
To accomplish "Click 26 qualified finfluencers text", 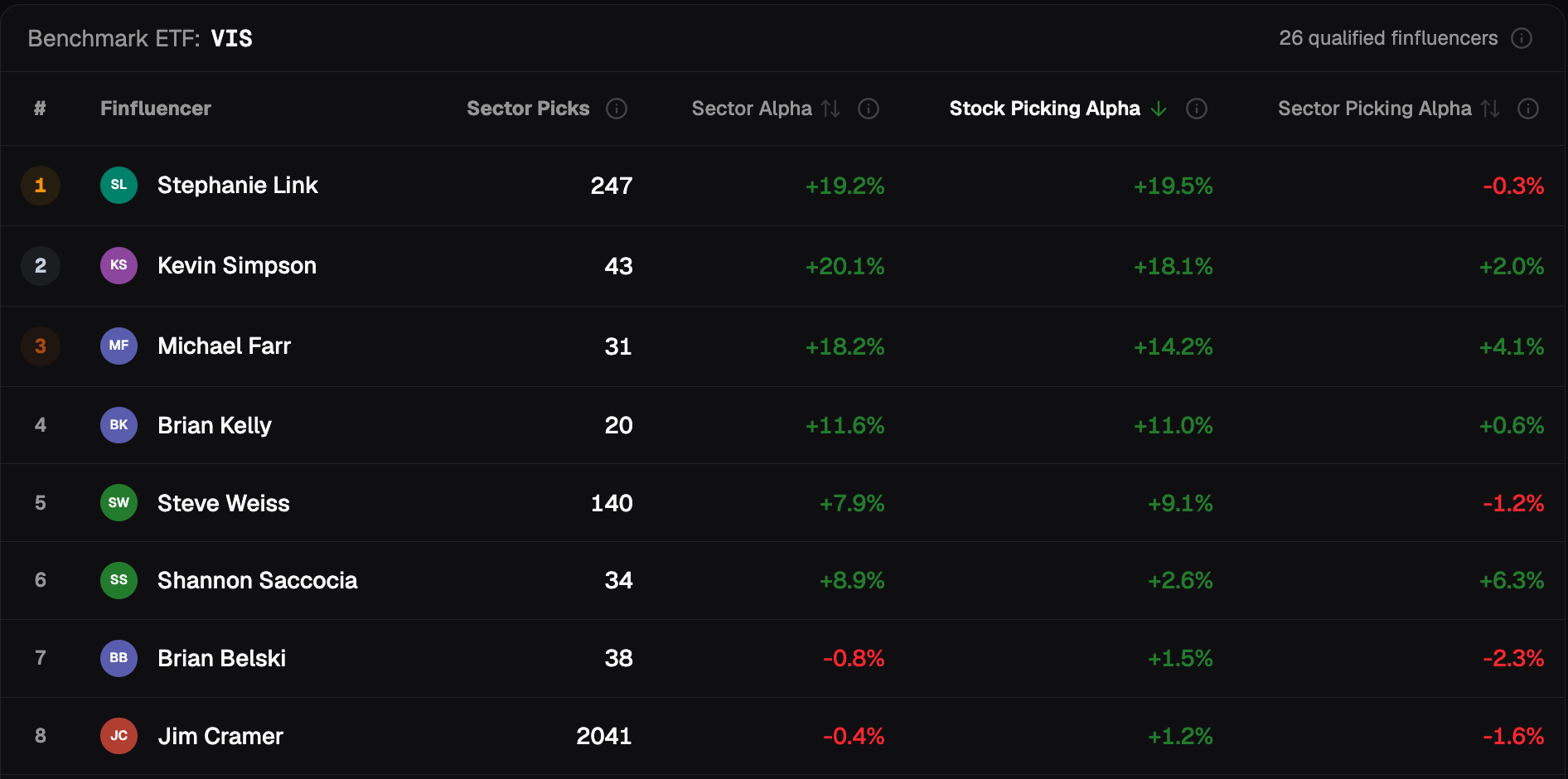I will click(x=1388, y=38).
